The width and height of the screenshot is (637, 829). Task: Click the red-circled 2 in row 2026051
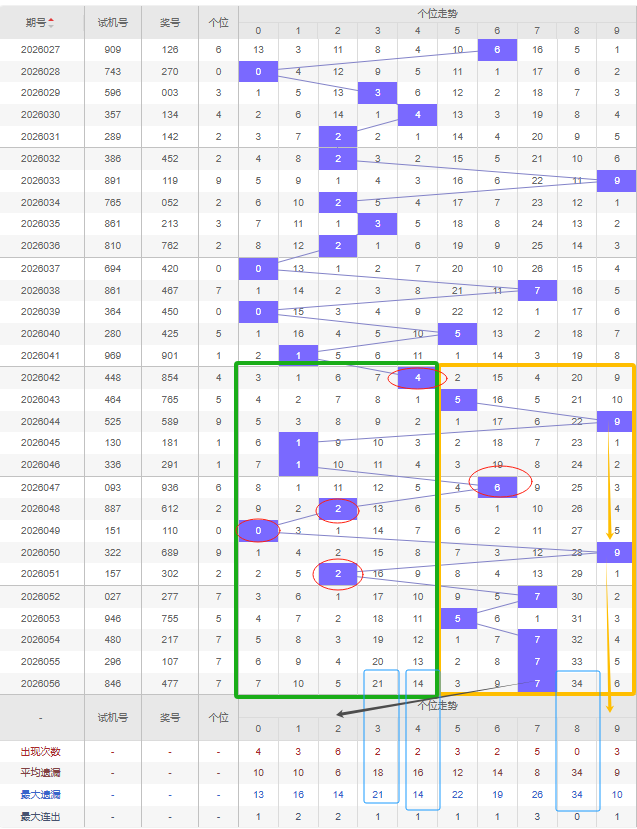[x=338, y=574]
